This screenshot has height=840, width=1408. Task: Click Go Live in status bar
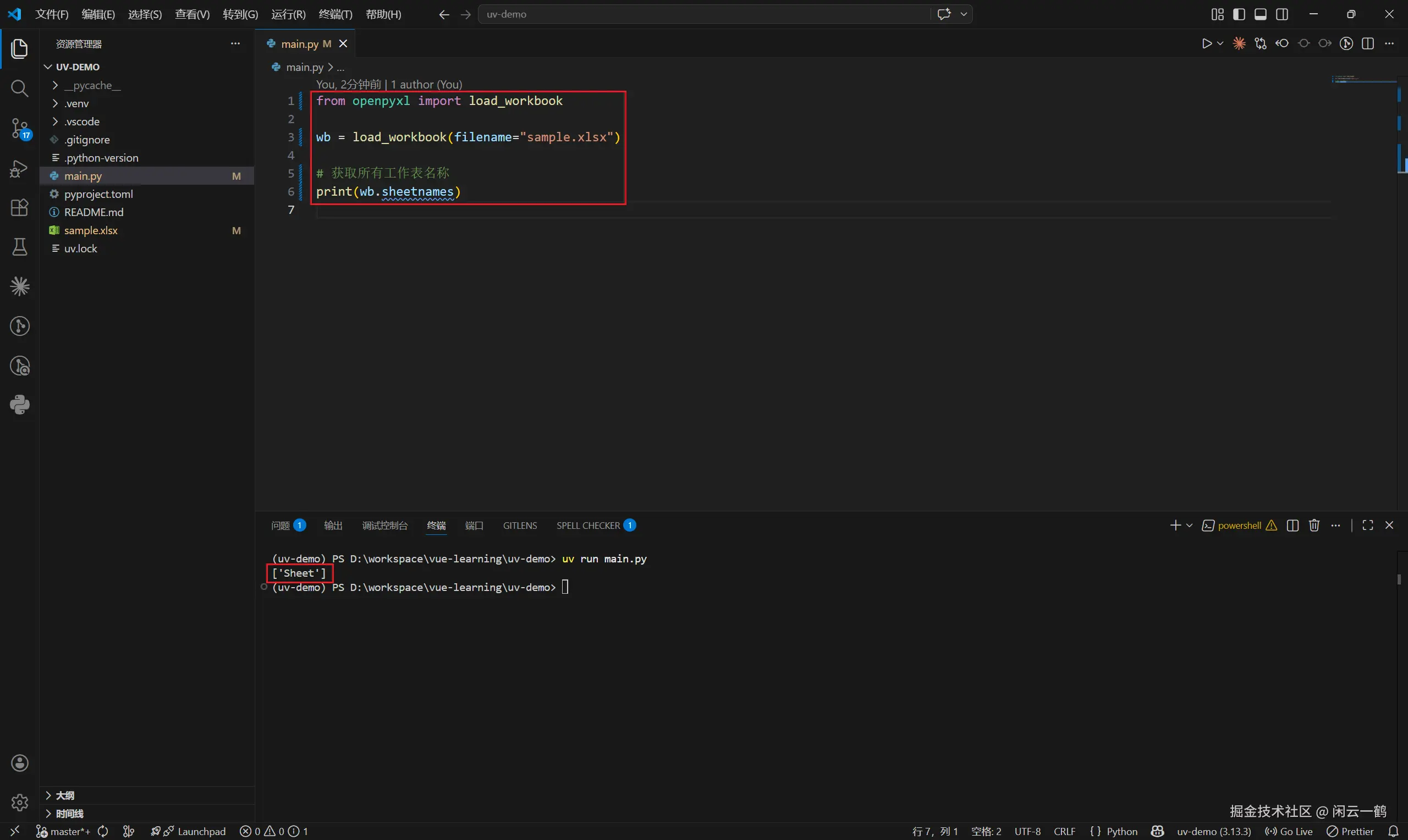coord(1289,831)
